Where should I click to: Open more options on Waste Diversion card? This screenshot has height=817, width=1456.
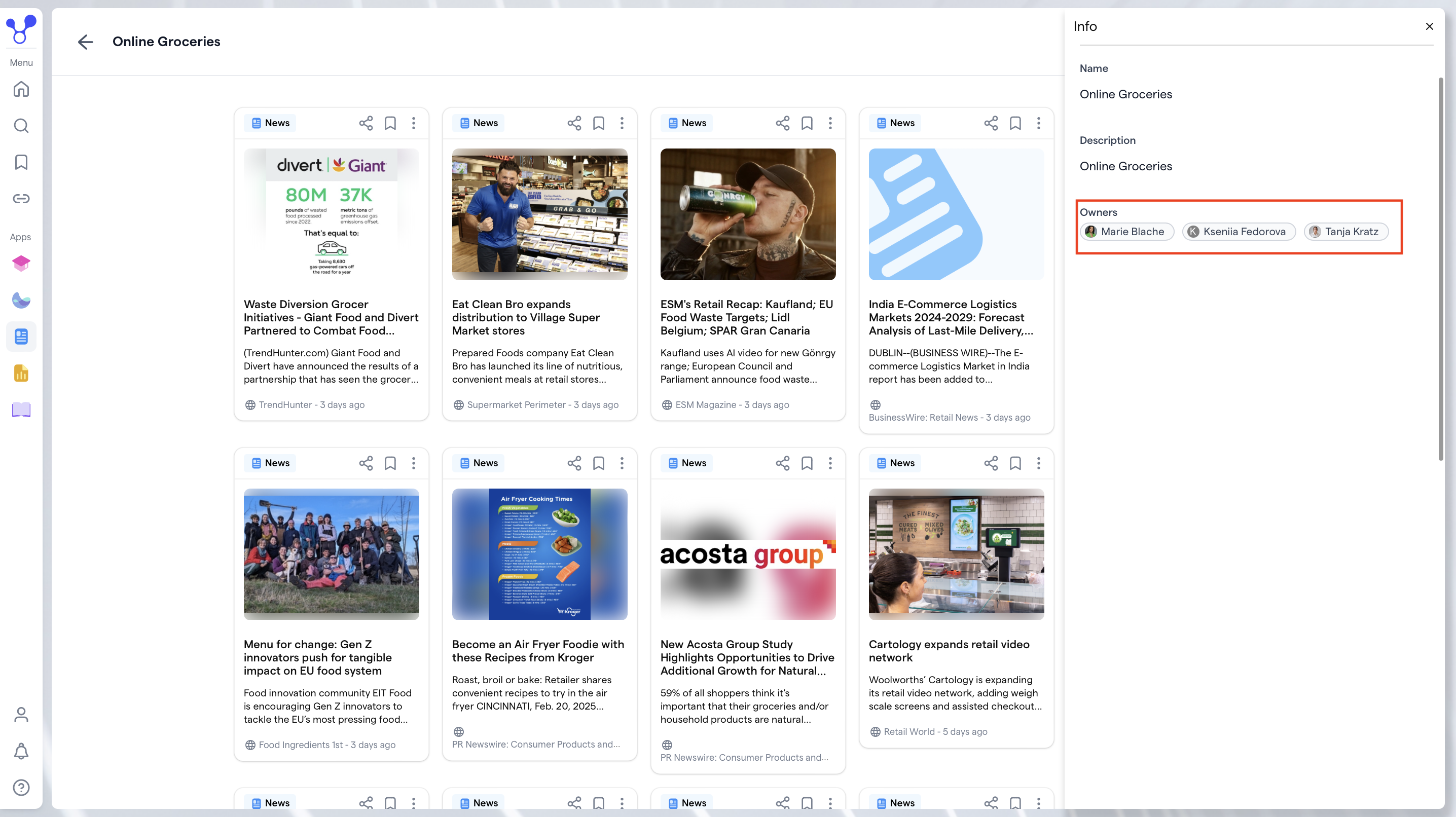tap(414, 123)
